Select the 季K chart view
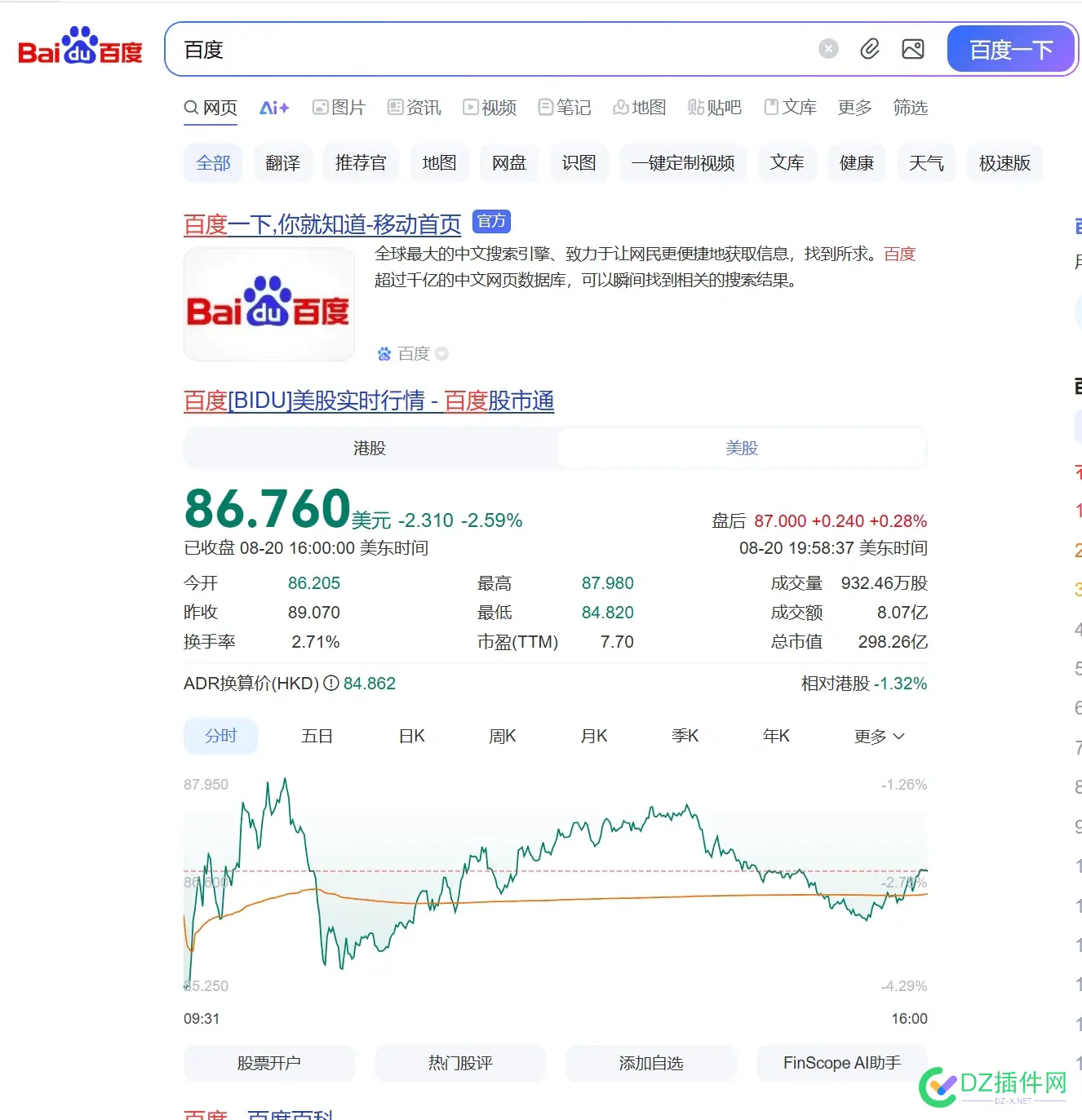1082x1120 pixels. tap(685, 736)
